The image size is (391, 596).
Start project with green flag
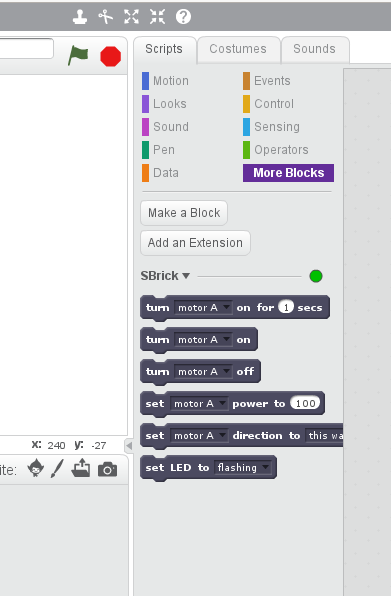pyautogui.click(x=78, y=56)
